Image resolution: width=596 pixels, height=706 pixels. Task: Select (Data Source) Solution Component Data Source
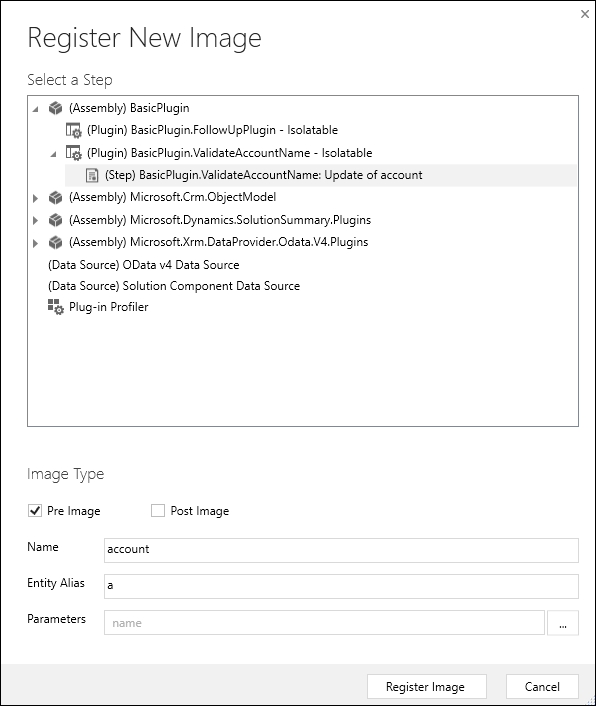(174, 286)
